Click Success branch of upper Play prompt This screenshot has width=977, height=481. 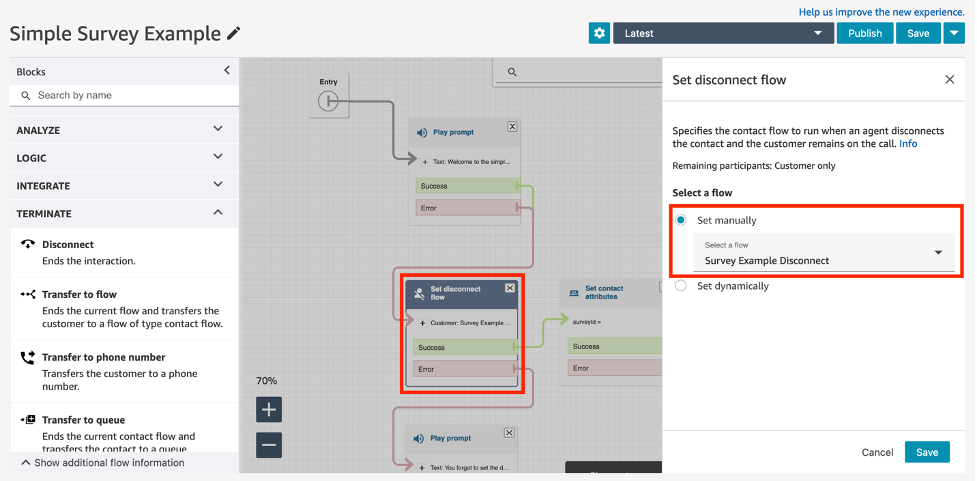click(466, 186)
